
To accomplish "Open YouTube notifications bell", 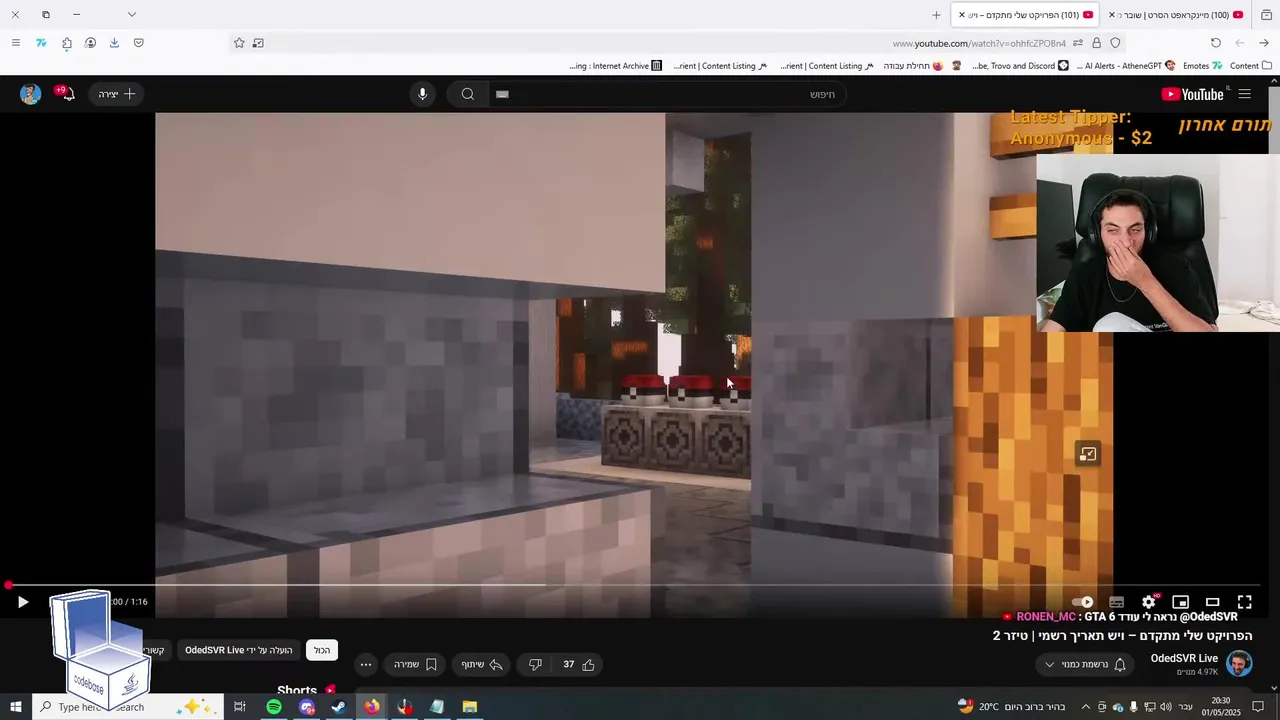I will coord(66,94).
